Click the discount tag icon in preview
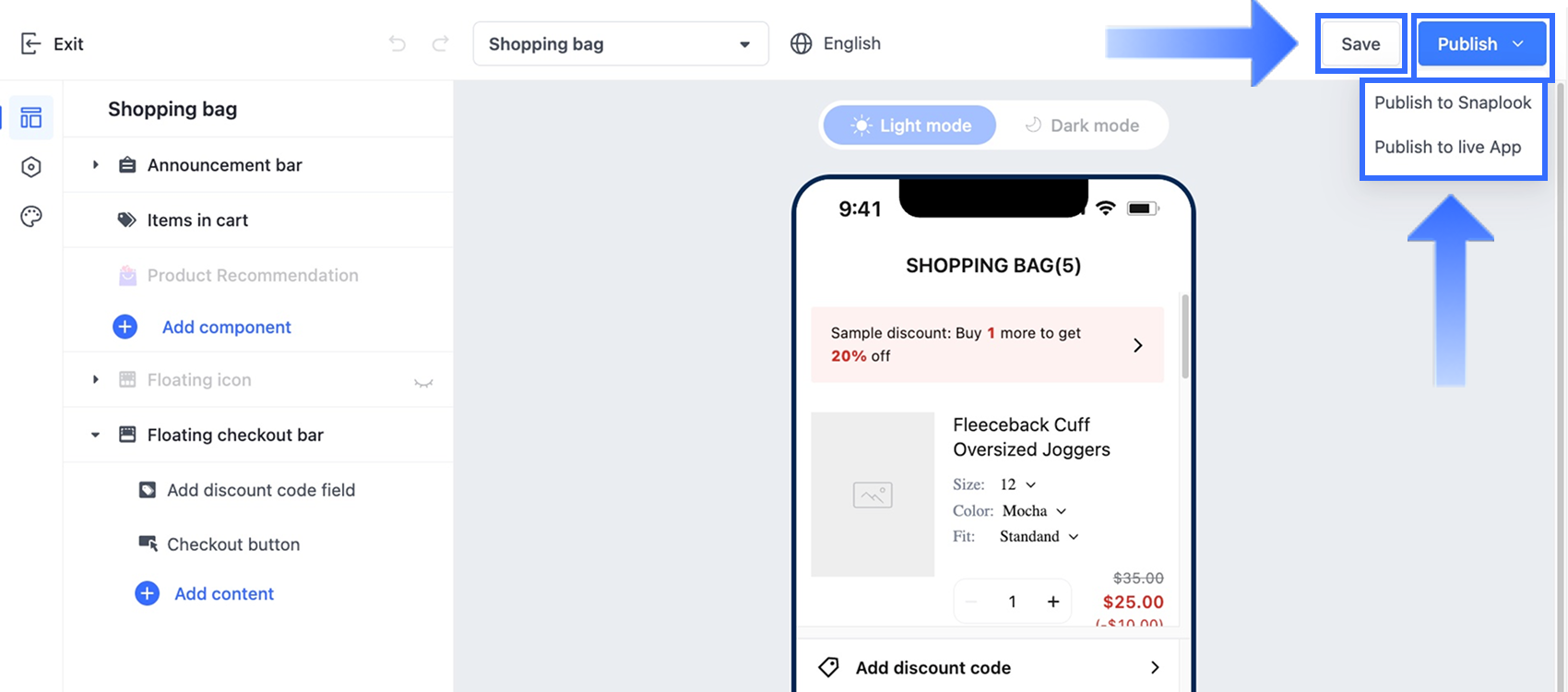Viewport: 1568px width, 692px height. click(828, 667)
